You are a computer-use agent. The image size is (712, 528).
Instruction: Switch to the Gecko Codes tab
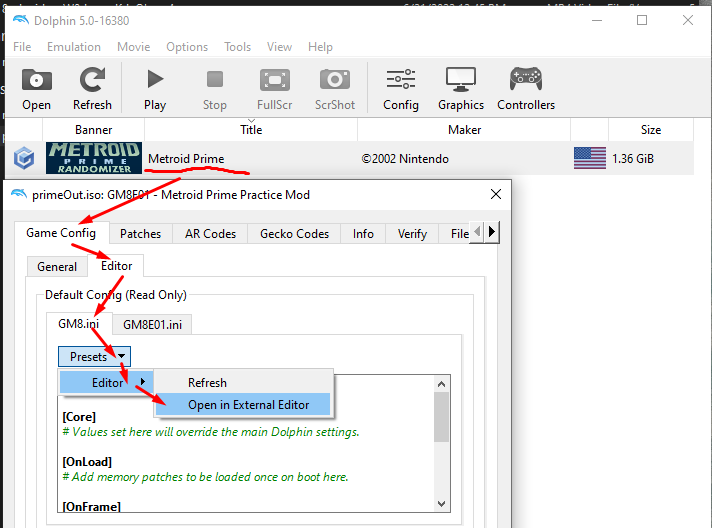coord(294,234)
